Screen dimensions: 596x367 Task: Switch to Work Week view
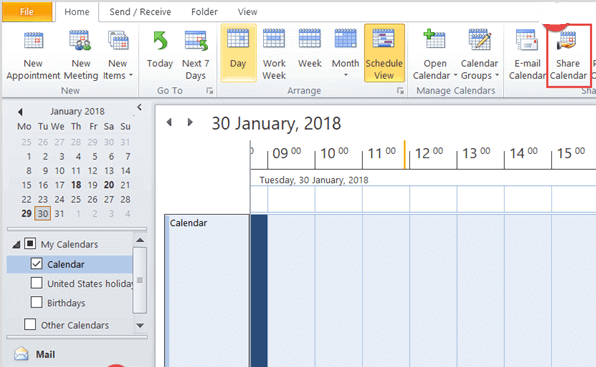274,55
